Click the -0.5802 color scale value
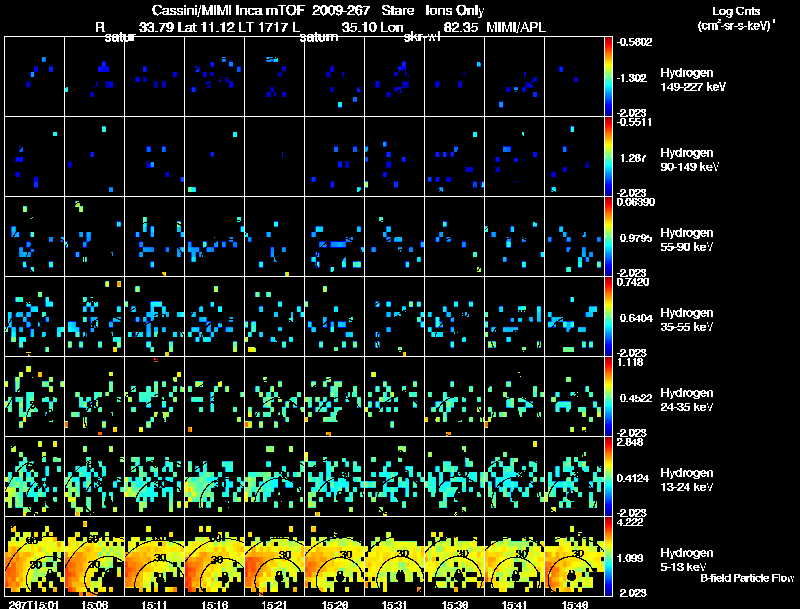800x609 pixels. (x=634, y=42)
